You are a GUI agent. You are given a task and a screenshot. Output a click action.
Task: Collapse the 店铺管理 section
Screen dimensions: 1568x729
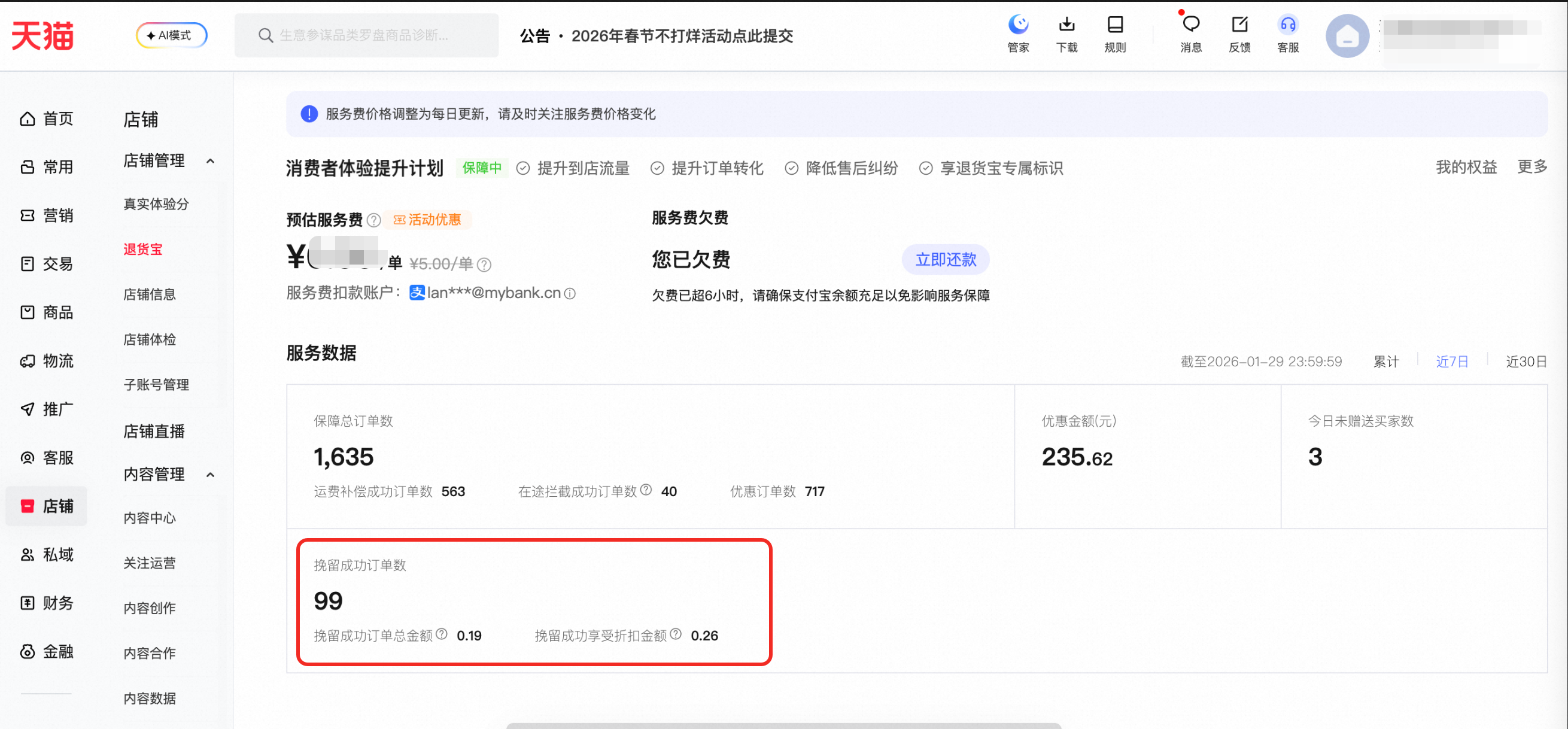pyautogui.click(x=210, y=160)
